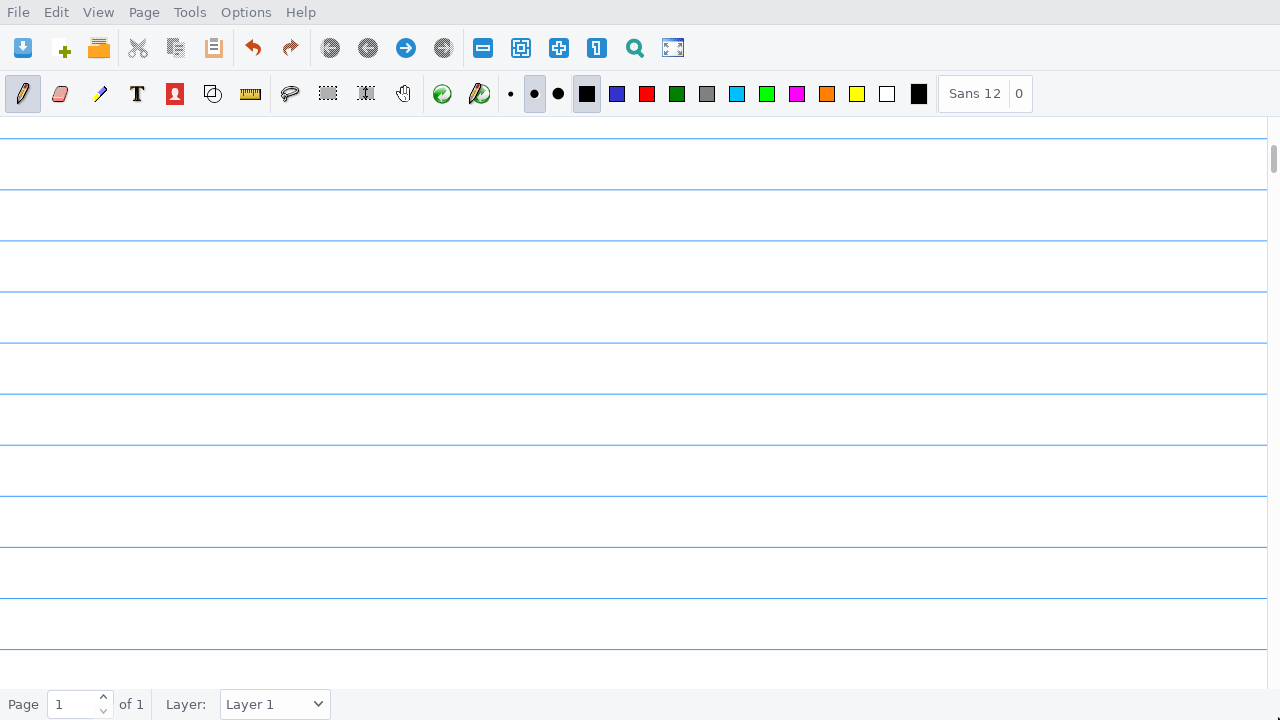Image resolution: width=1280 pixels, height=720 pixels.
Task: Select the Highlighter tool
Action: (99, 94)
